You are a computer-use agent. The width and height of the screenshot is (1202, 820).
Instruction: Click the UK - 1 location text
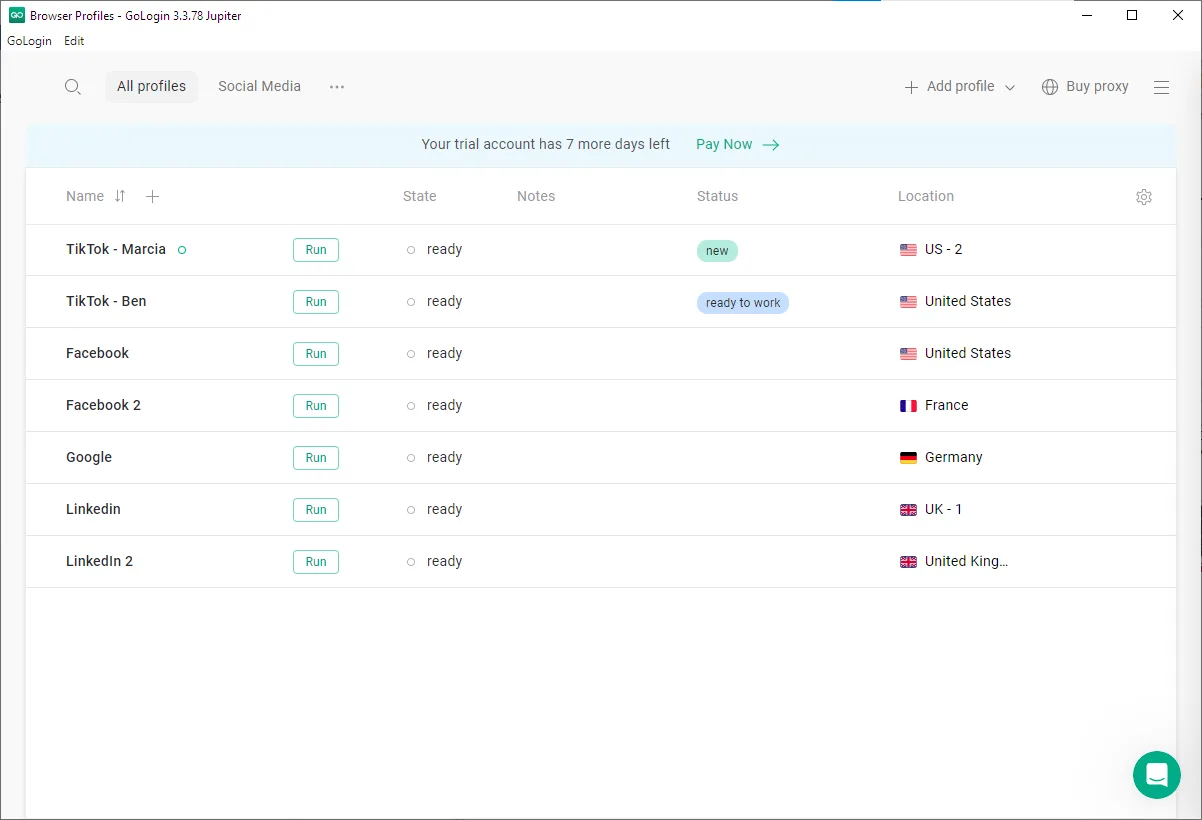coord(943,509)
